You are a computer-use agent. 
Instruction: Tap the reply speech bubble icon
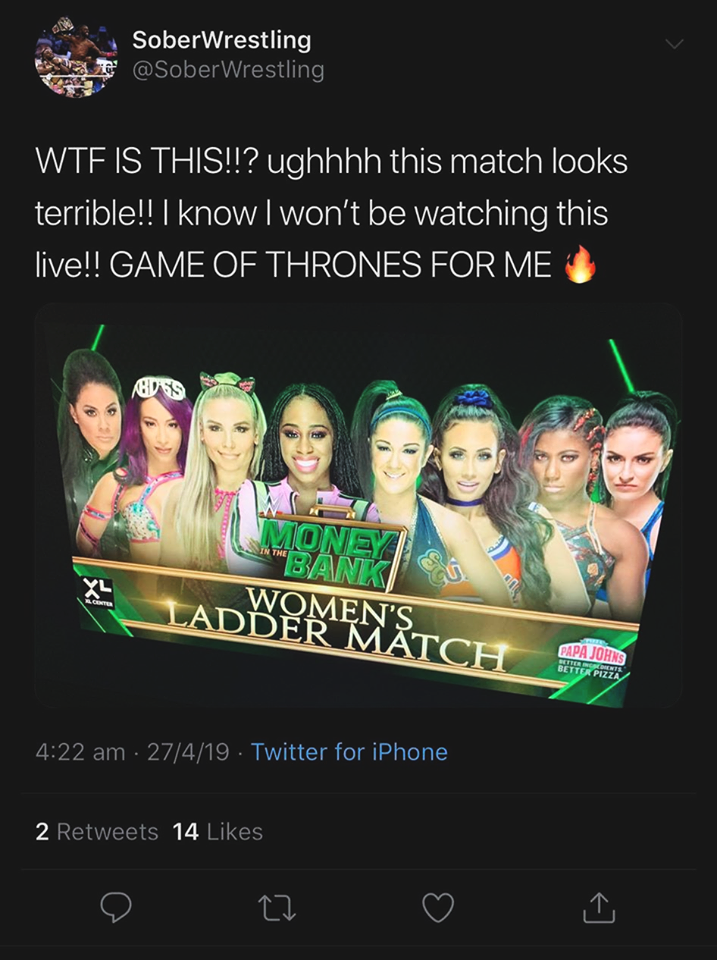click(116, 907)
